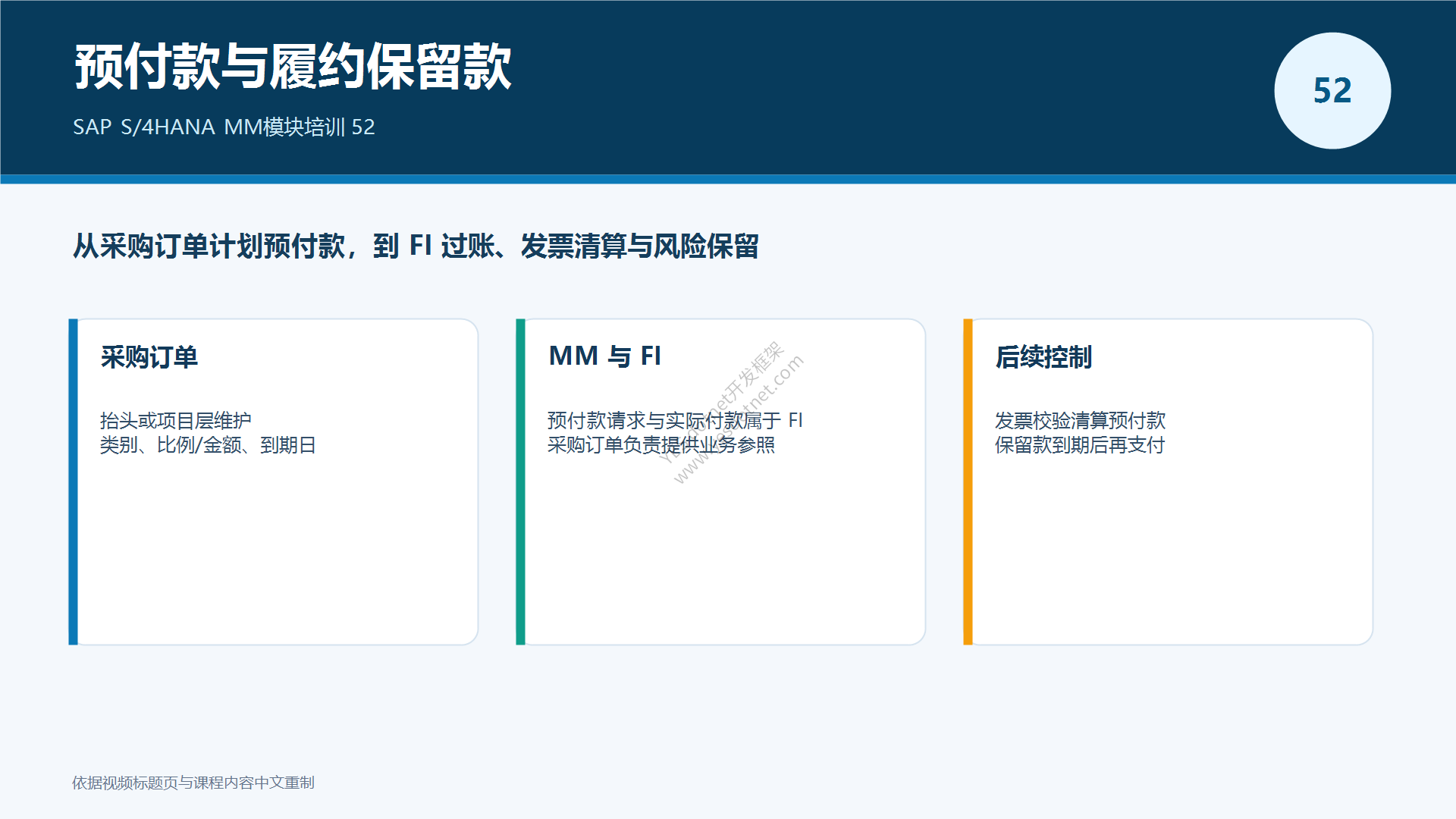
Task: Select the line 保留款到期后再支付
Action: tap(1079, 444)
